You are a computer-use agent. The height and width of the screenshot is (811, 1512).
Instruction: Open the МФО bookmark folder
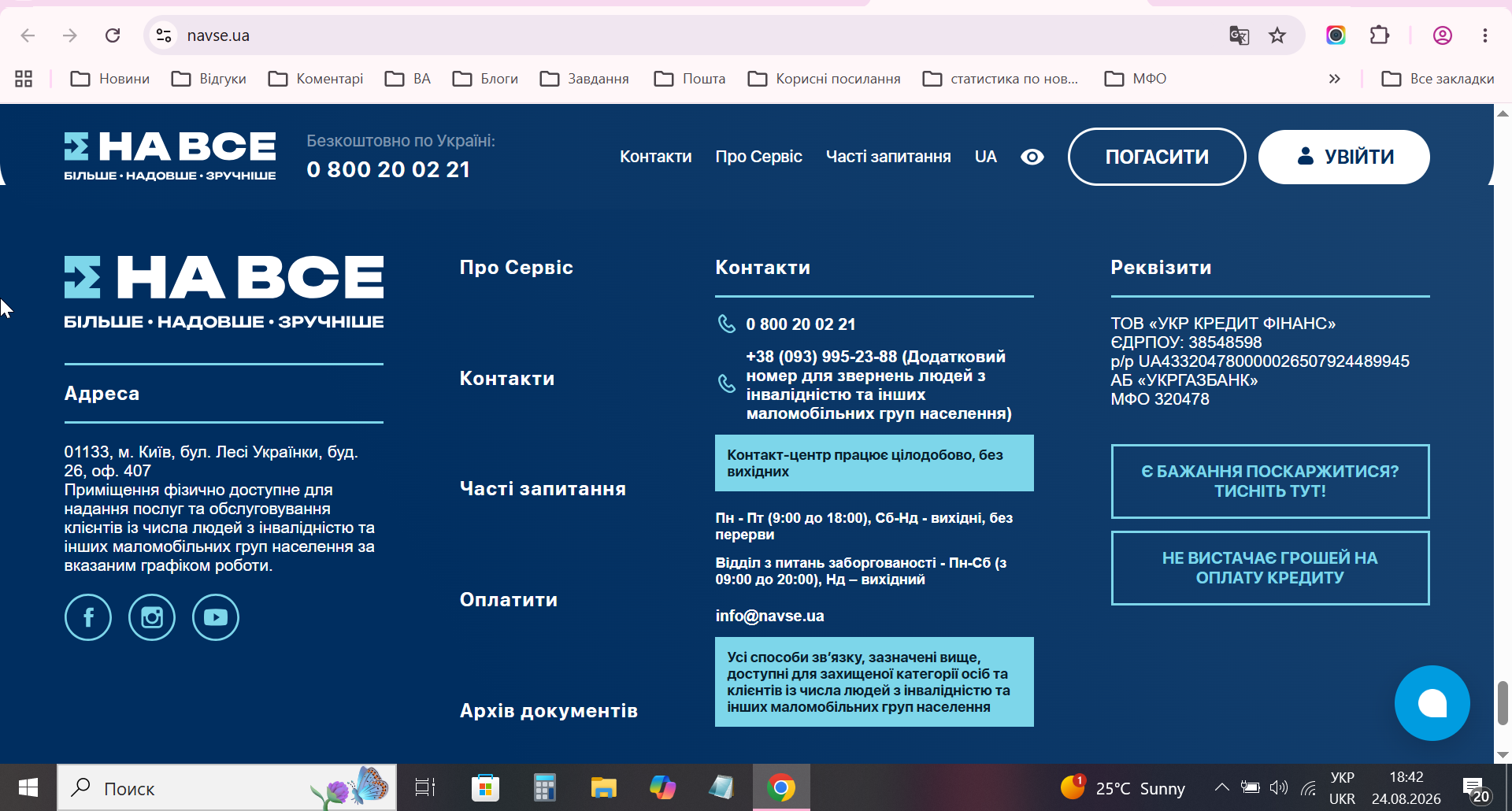click(1136, 79)
